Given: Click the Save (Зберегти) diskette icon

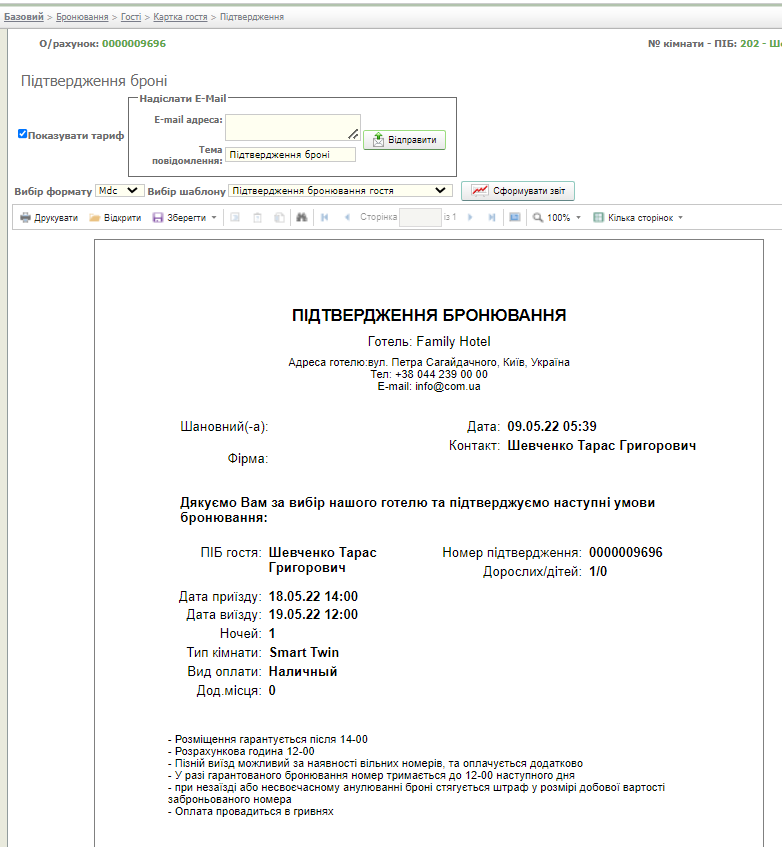Looking at the screenshot, I should coord(158,217).
